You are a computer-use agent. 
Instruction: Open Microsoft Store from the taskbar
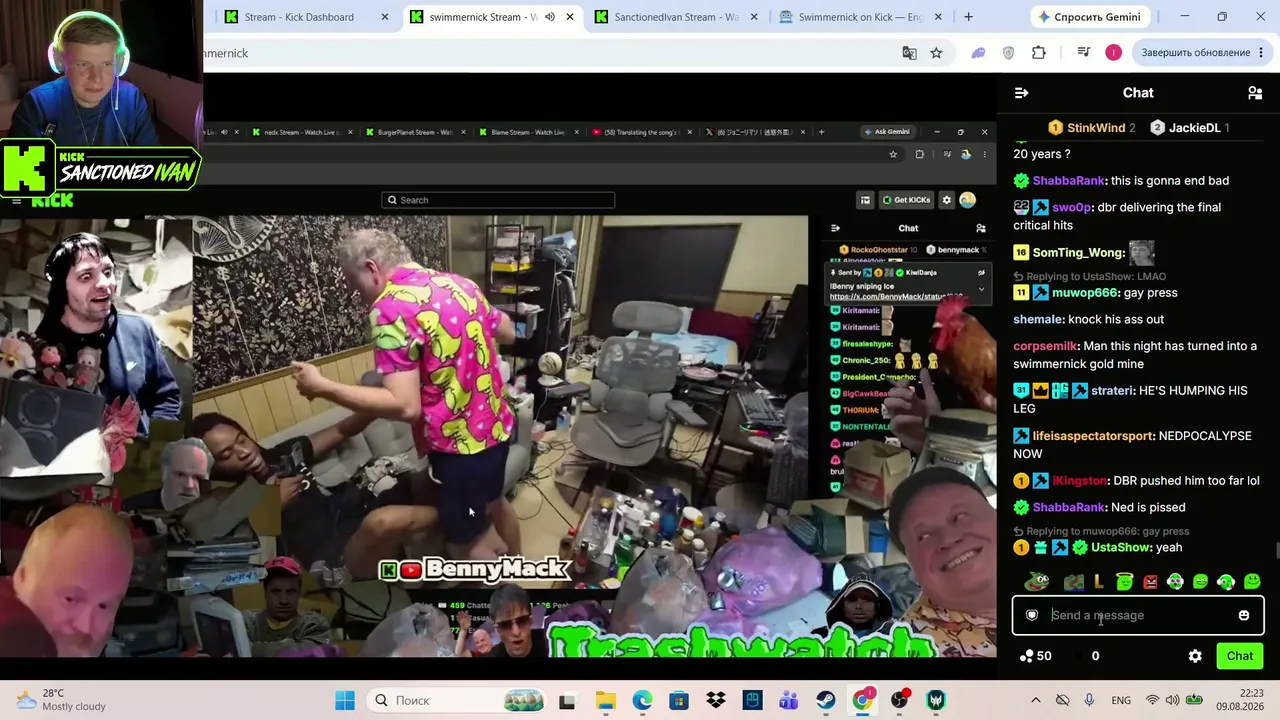click(x=679, y=700)
